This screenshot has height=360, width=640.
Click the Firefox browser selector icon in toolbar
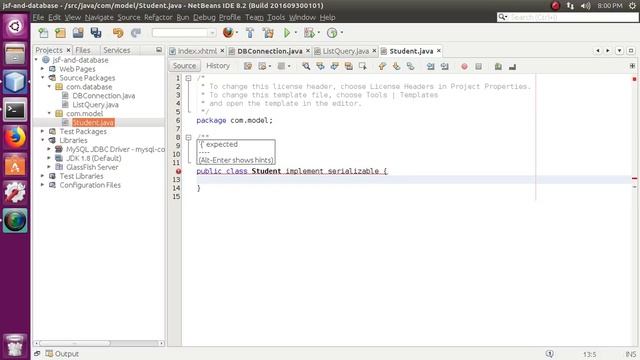228,33
